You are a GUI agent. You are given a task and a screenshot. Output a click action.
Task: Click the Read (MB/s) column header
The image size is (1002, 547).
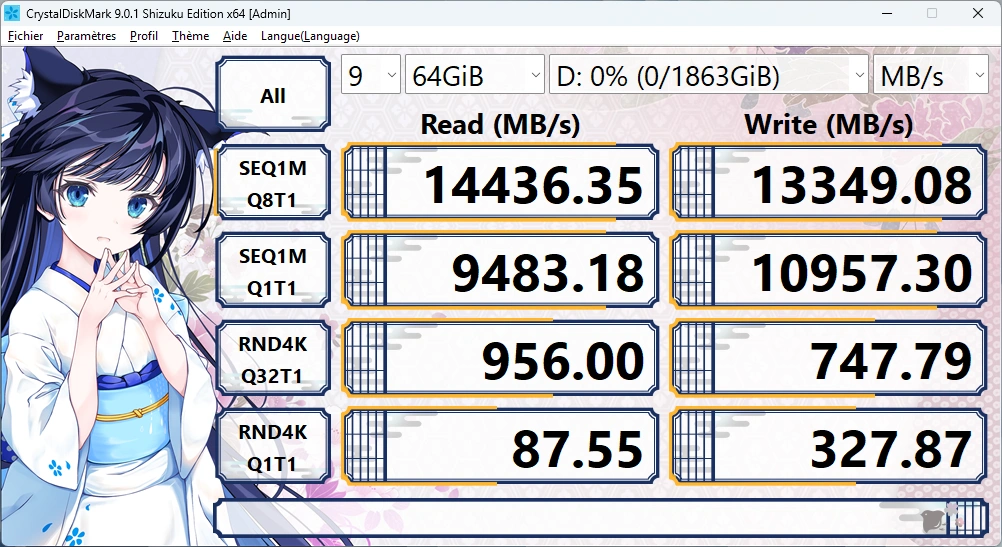[500, 125]
